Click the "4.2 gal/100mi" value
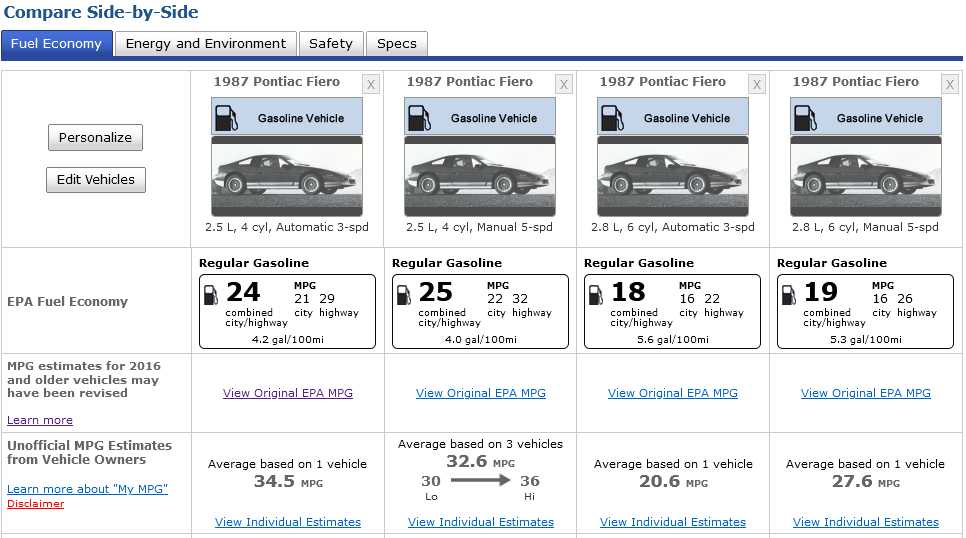Viewport: 966px width, 538px height. click(x=288, y=340)
